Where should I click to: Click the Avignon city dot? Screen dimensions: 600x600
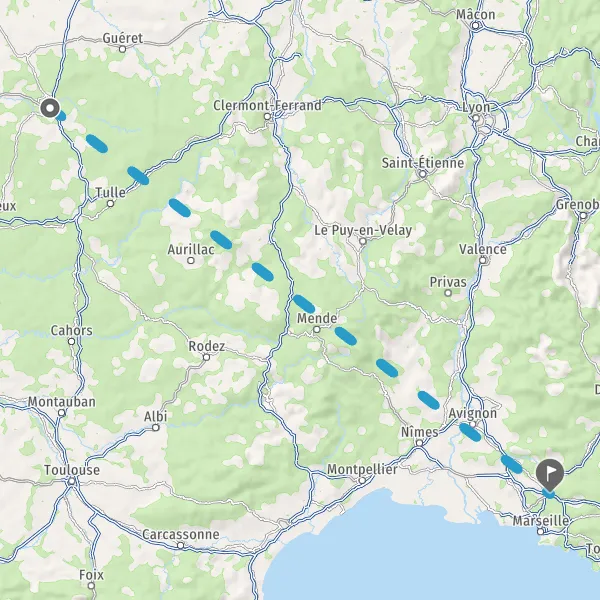point(473,424)
